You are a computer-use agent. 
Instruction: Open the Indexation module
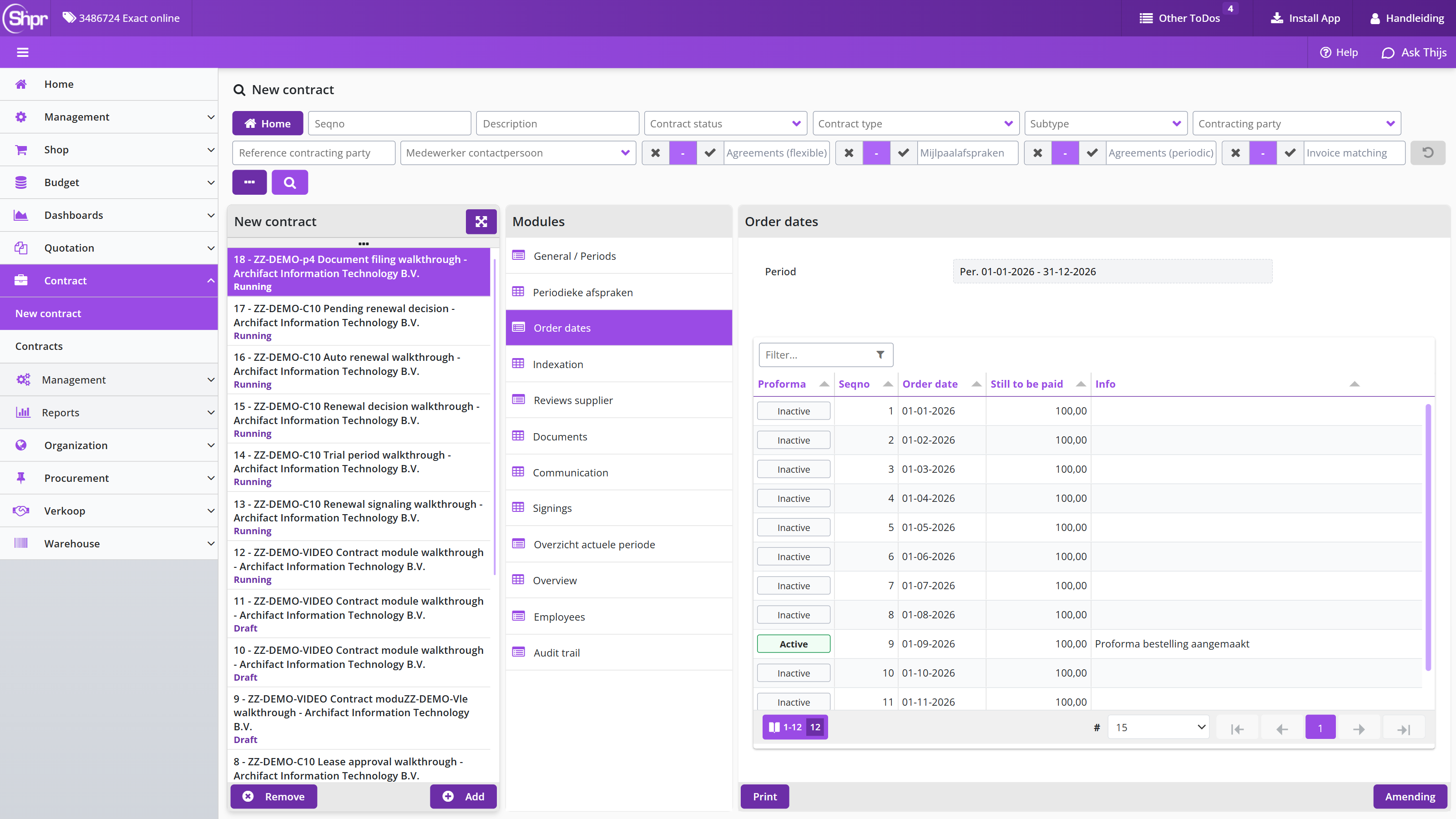pyautogui.click(x=619, y=364)
